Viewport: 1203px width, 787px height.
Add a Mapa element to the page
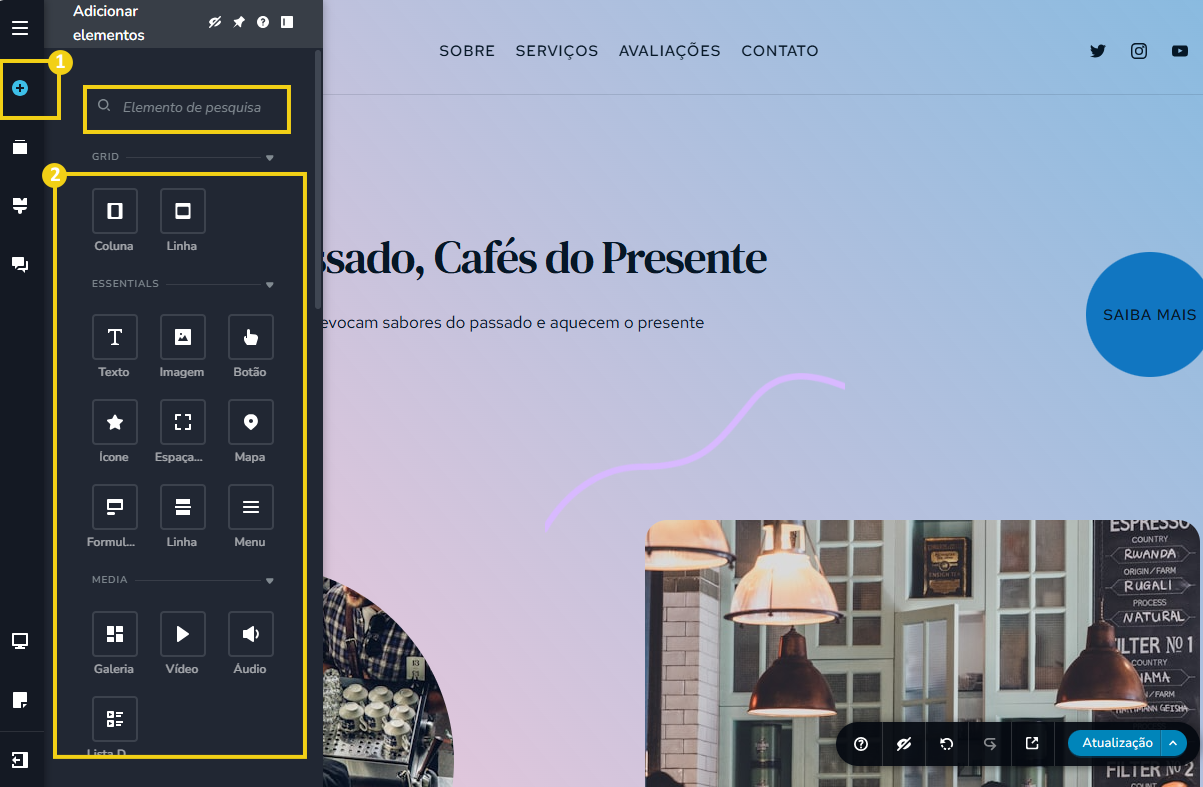tap(249, 422)
